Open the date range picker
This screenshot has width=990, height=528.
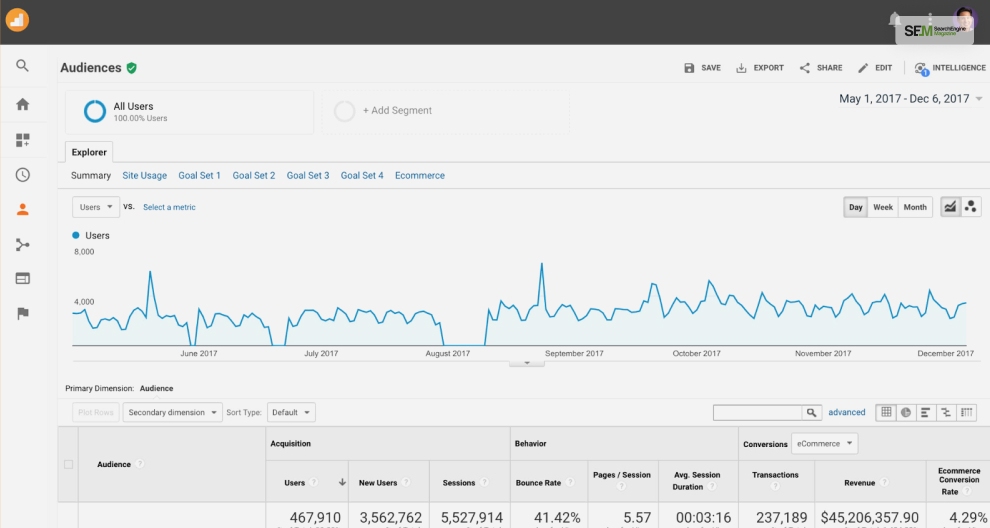[x=910, y=99]
